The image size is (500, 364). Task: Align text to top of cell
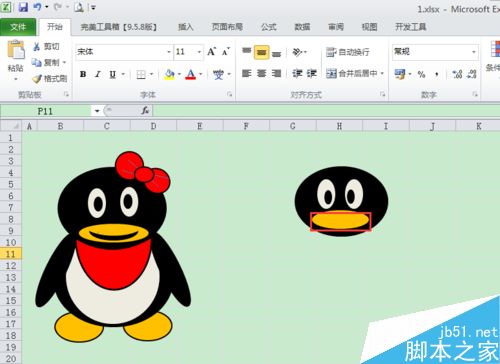[247, 52]
